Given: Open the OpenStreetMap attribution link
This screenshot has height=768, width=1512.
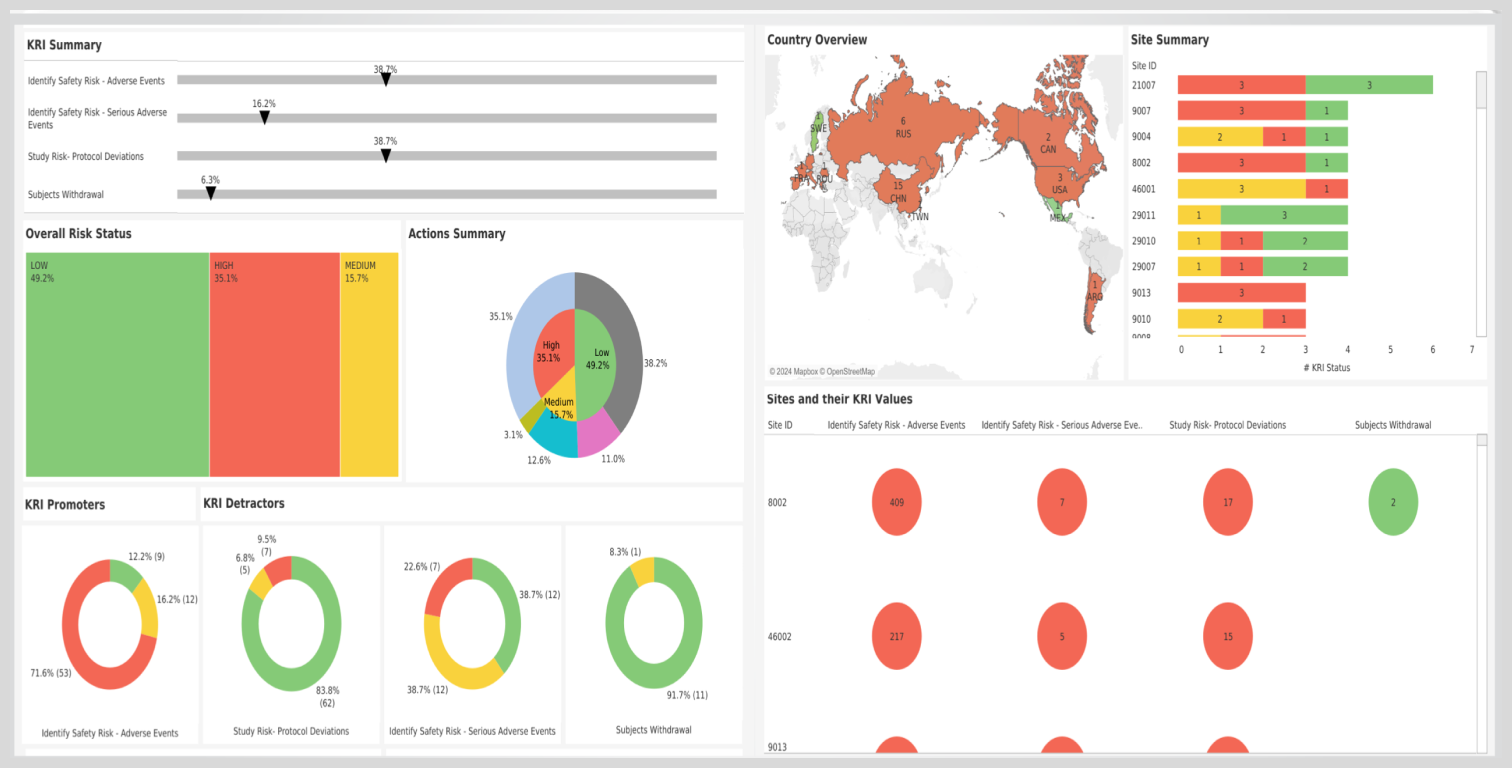Looking at the screenshot, I should [x=850, y=372].
